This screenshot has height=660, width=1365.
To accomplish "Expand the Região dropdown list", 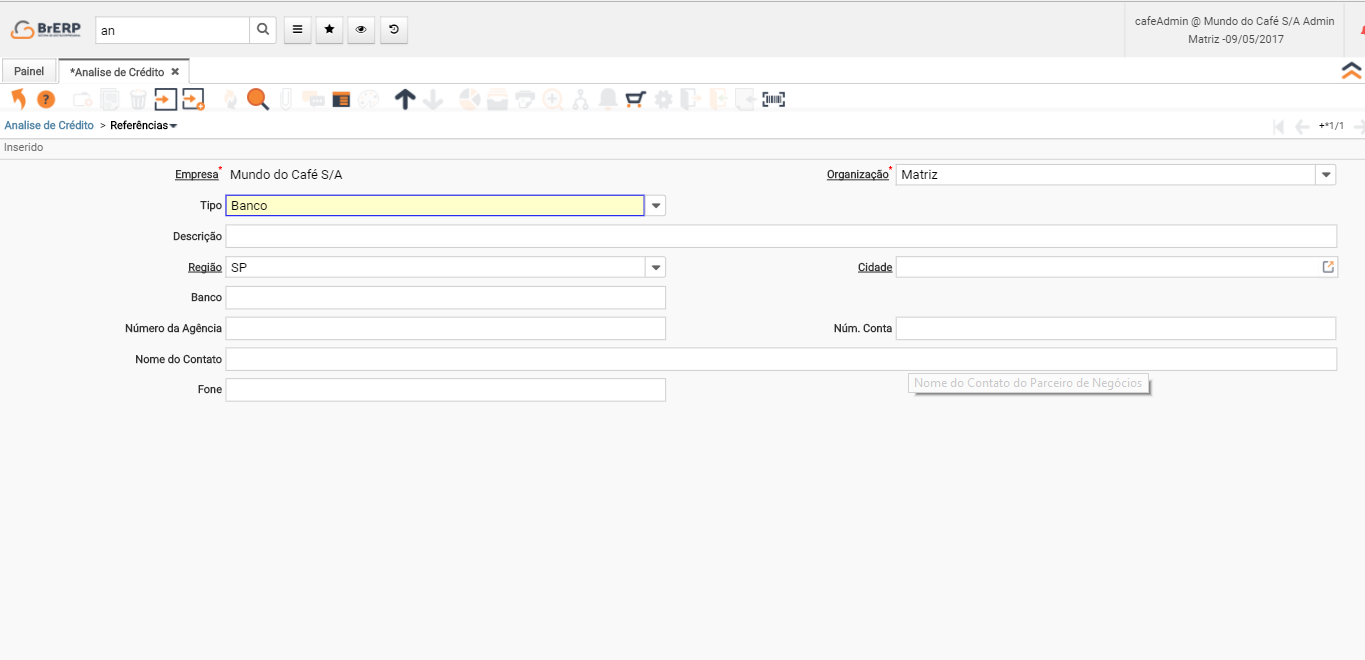I will click(656, 267).
